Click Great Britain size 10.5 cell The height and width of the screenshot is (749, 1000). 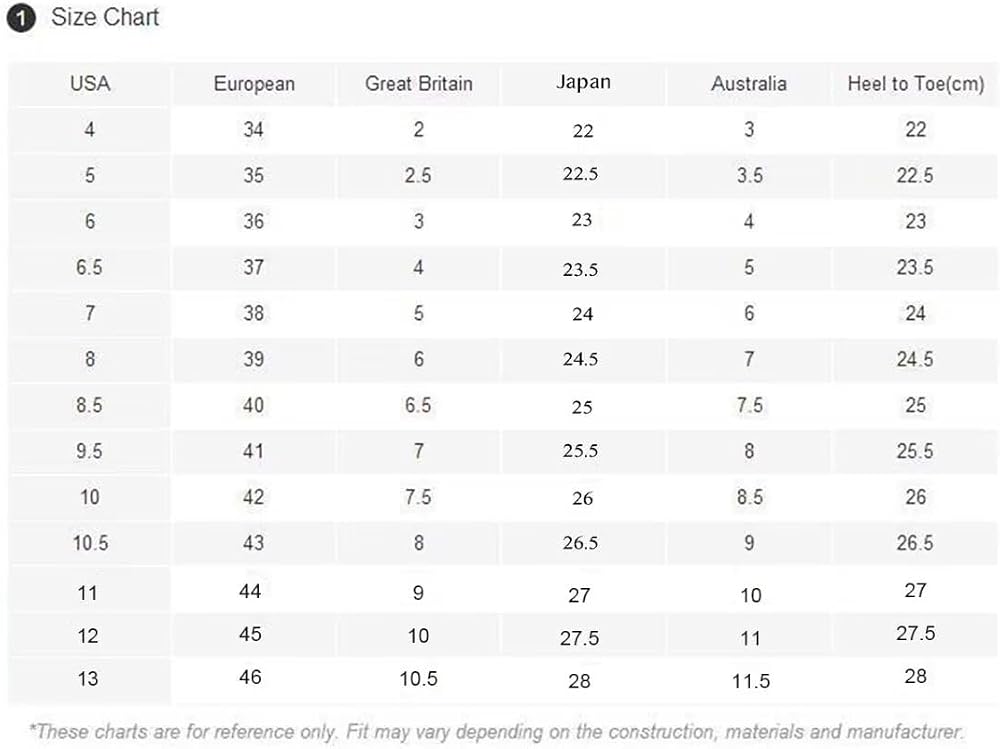point(418,678)
